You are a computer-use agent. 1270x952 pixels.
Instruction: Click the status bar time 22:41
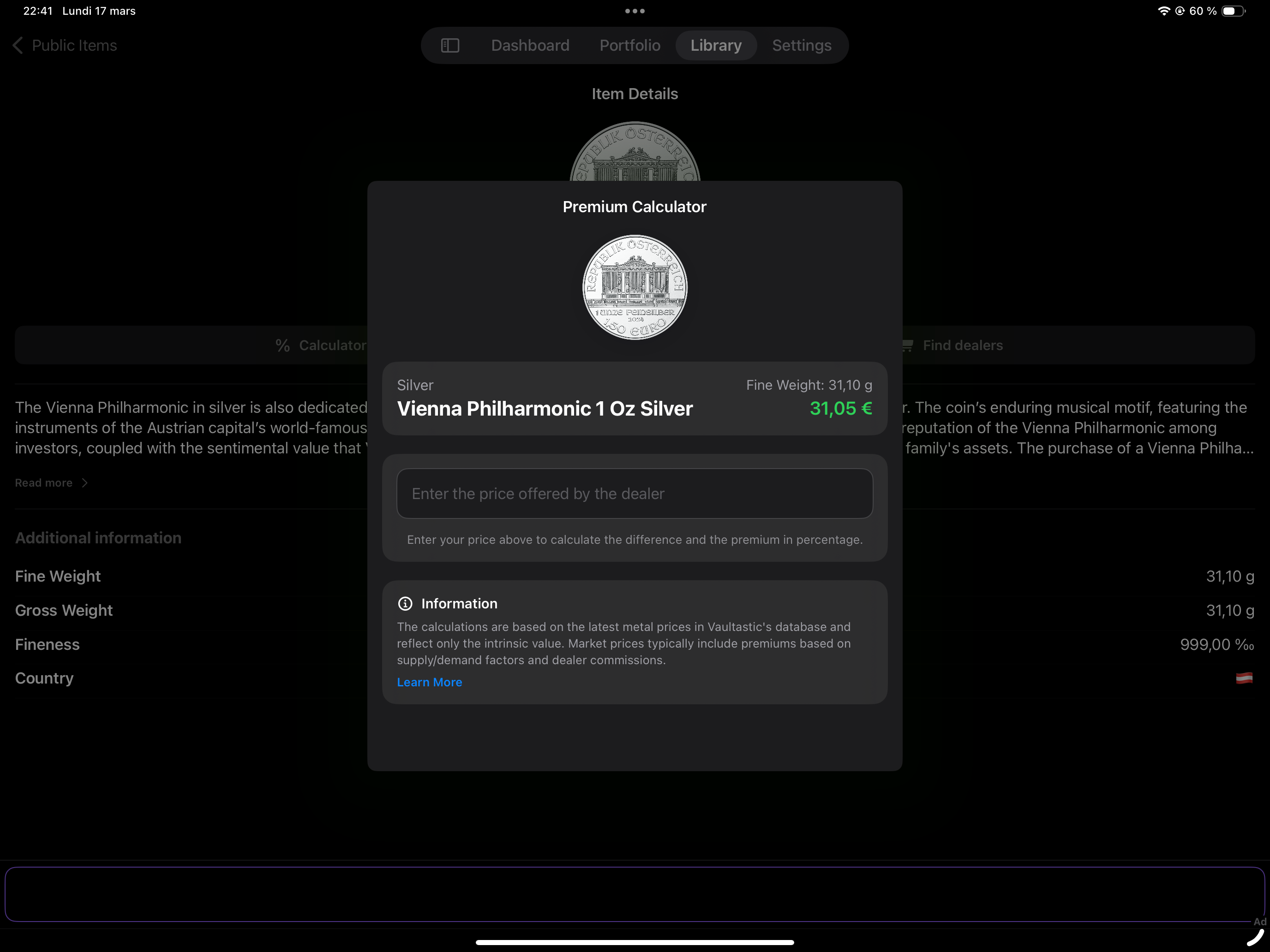[x=38, y=11]
